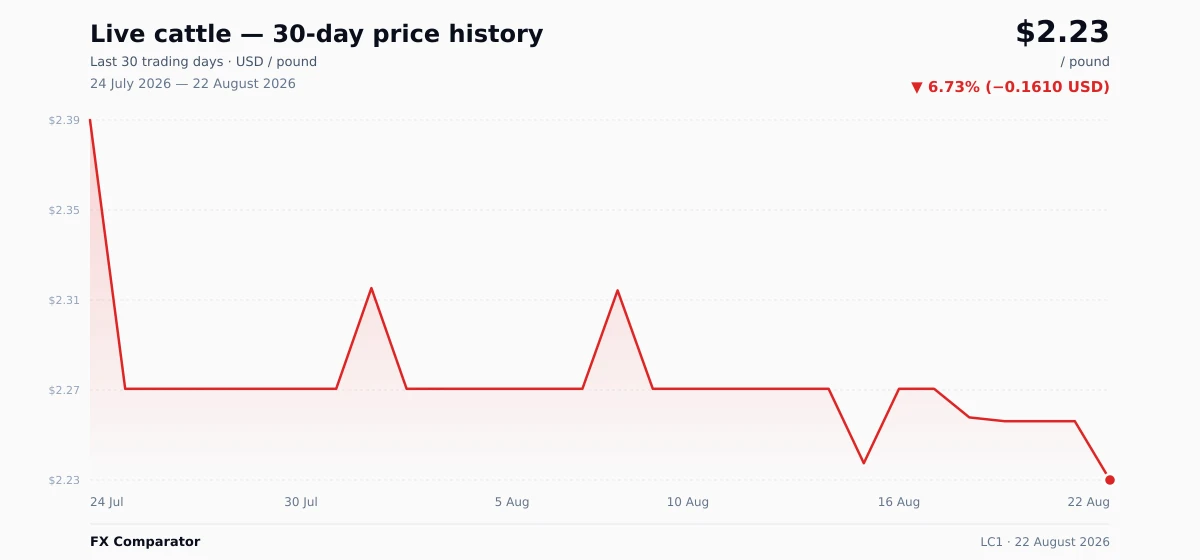Click the red endpoint dot on the chart
Viewport: 1200px width, 560px height.
(x=1110, y=480)
